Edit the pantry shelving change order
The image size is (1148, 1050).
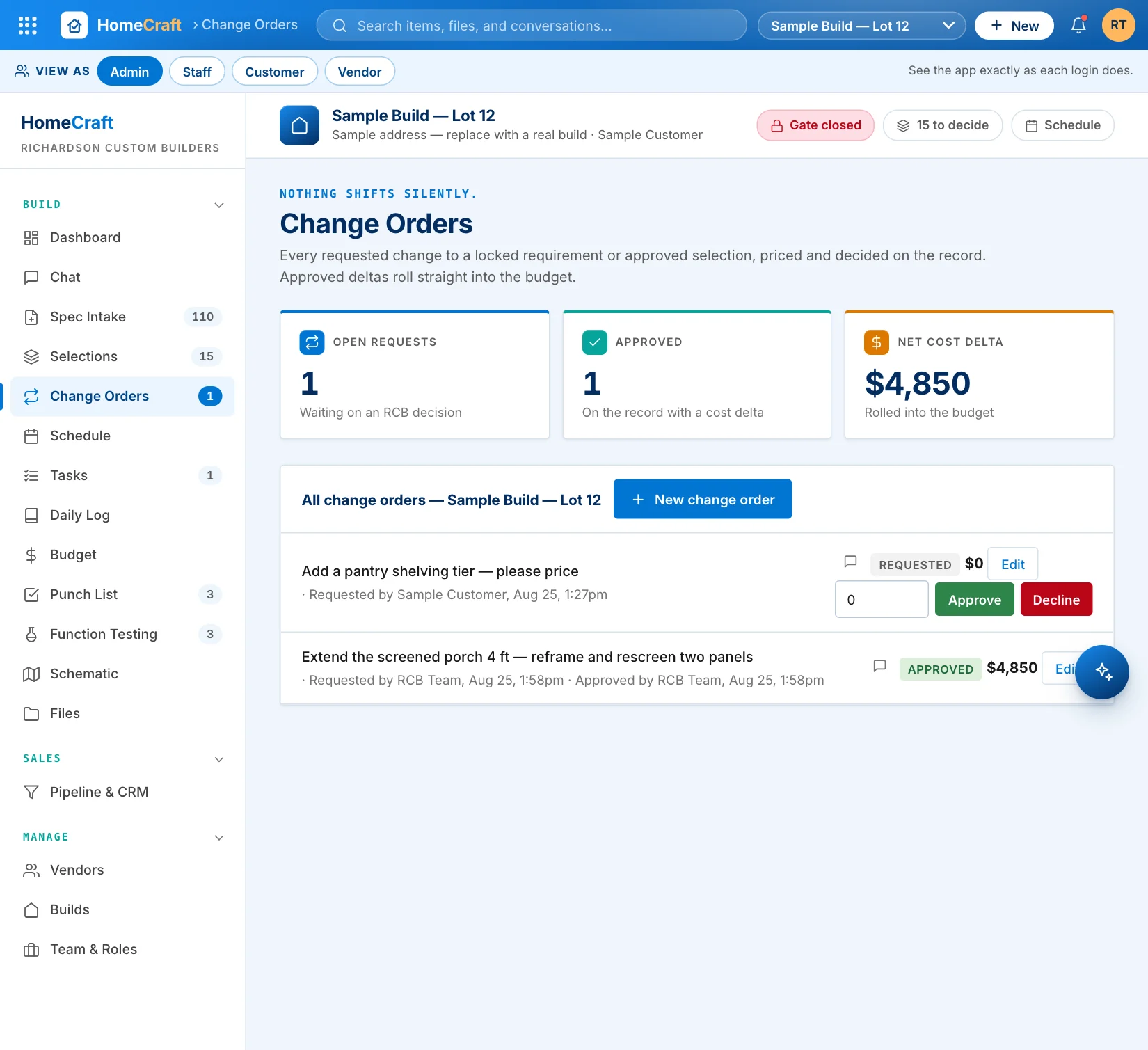[x=1013, y=564]
